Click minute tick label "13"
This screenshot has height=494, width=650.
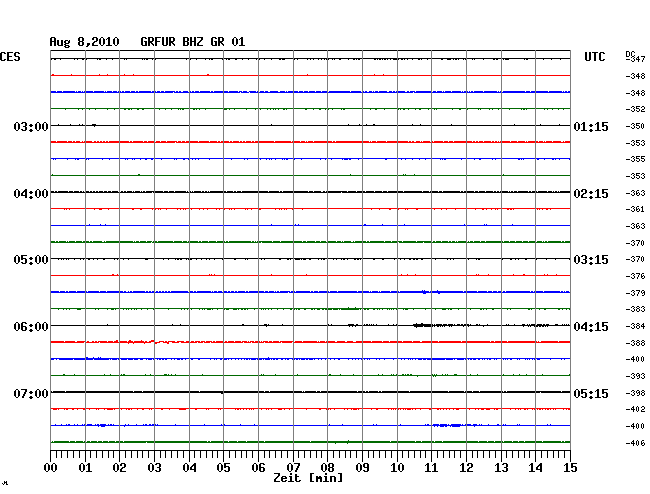tap(501, 468)
